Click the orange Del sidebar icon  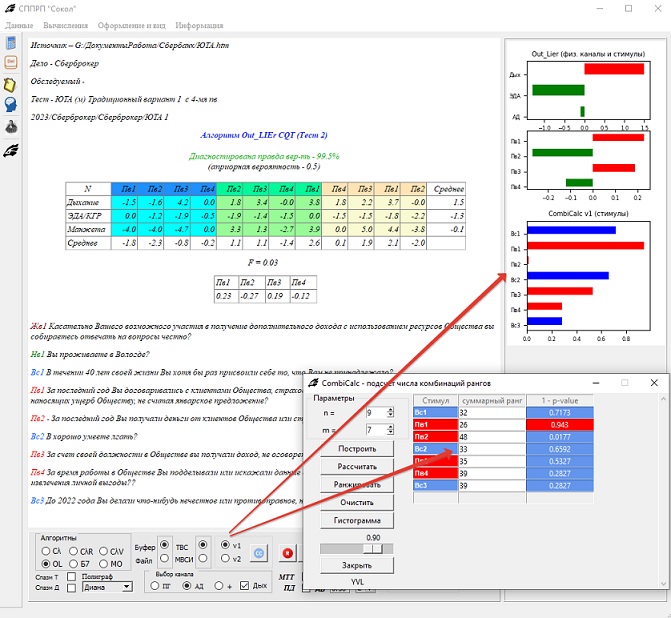(x=11, y=62)
